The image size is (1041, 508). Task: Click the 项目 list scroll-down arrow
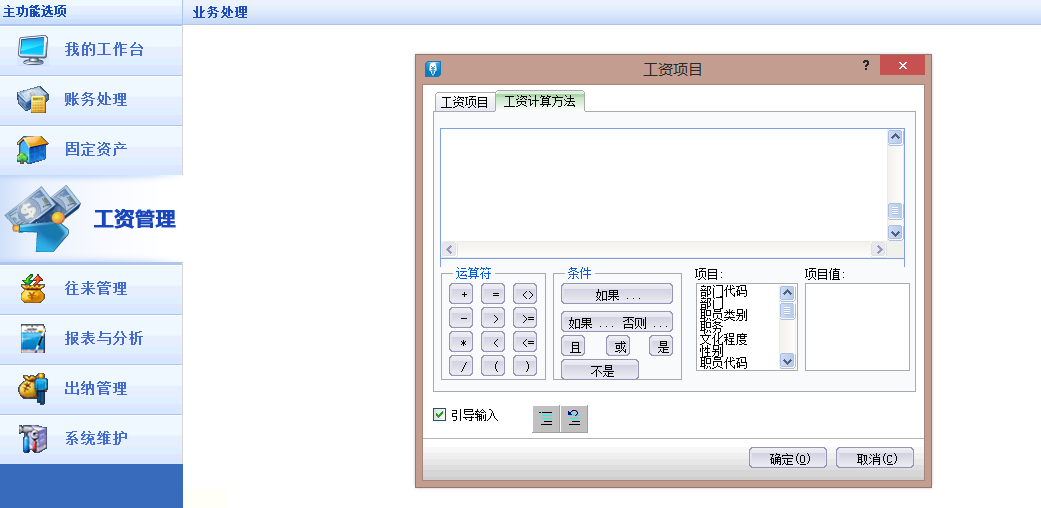[x=787, y=361]
